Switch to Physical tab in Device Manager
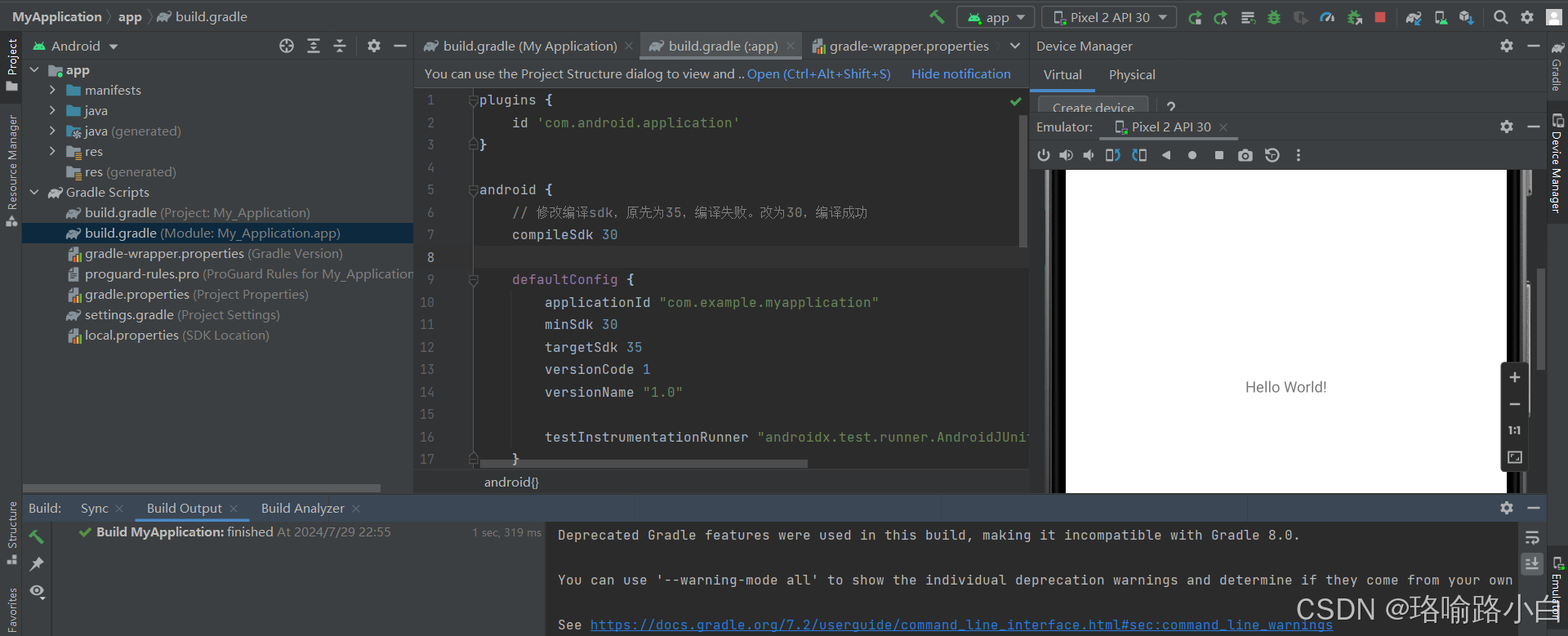This screenshot has height=636, width=1568. [x=1132, y=75]
